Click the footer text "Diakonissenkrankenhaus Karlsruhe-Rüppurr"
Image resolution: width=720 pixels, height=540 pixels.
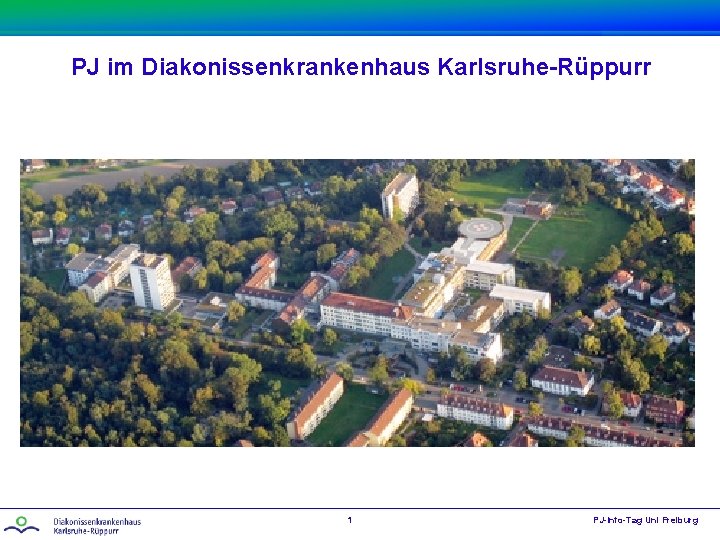coord(97,526)
